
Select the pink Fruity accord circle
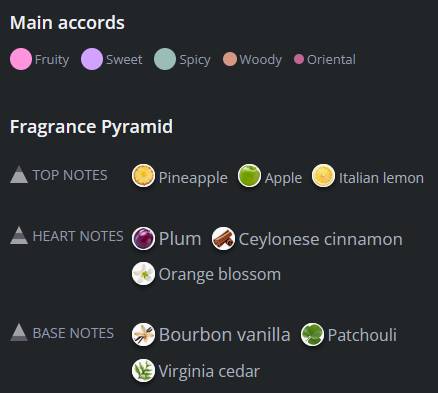21,59
